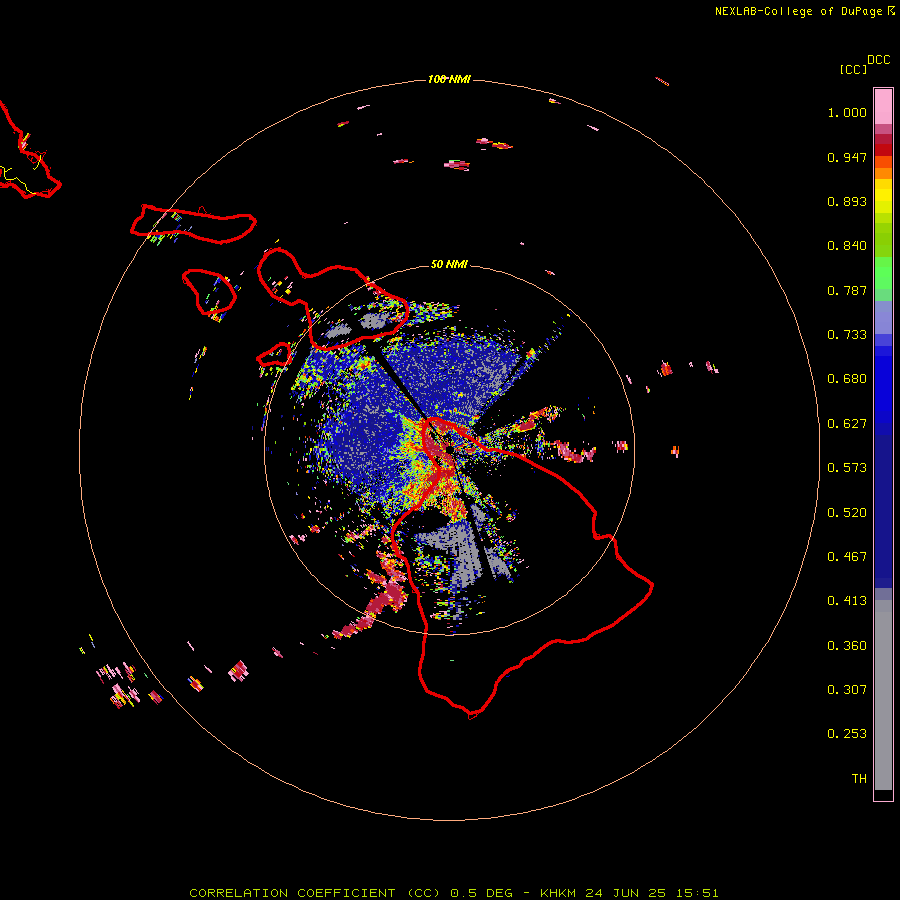This screenshot has width=900, height=900.
Task: Click the yellow segment of the color bar
Action: [883, 196]
